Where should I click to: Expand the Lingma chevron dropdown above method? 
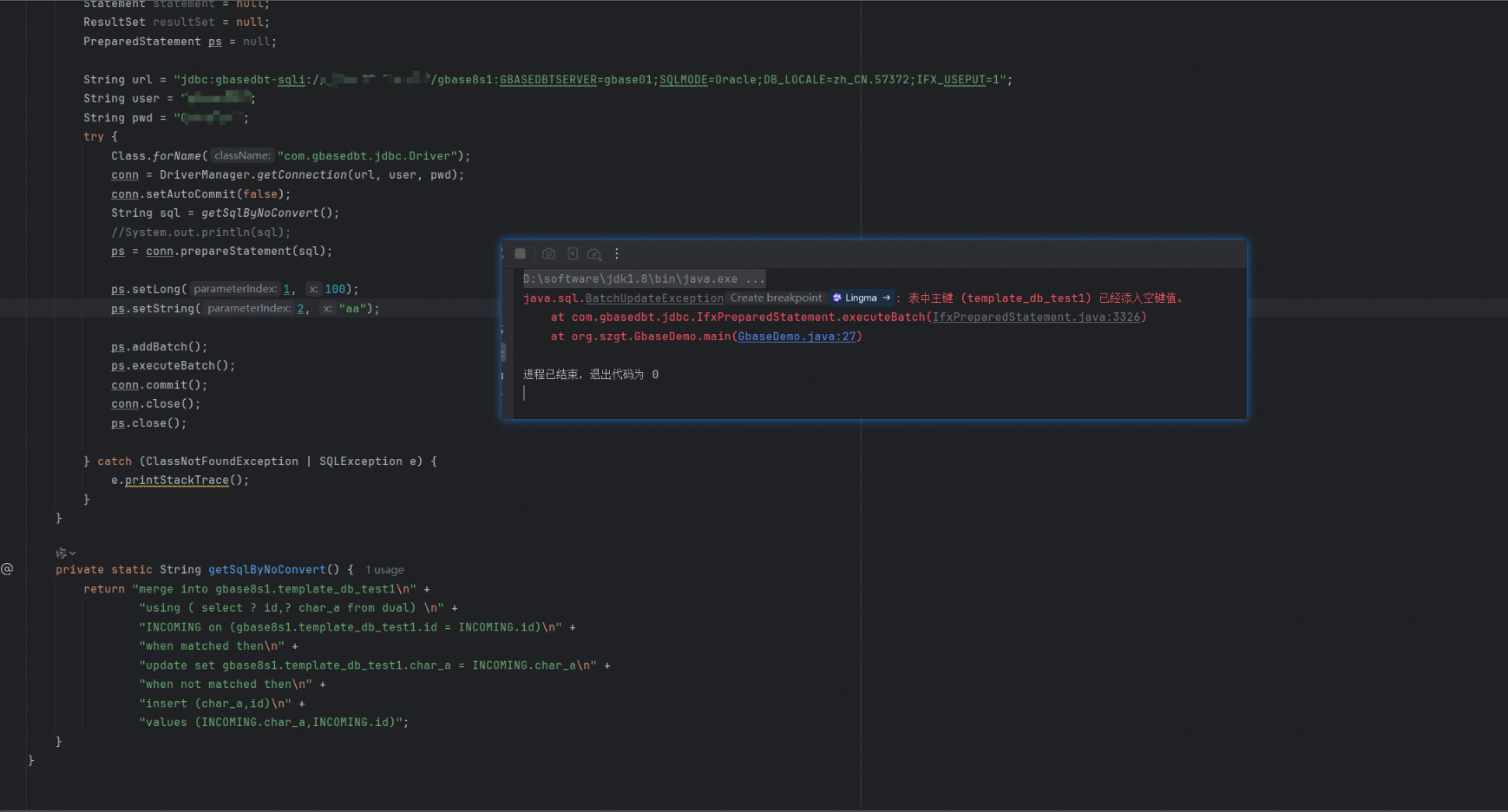[x=72, y=553]
